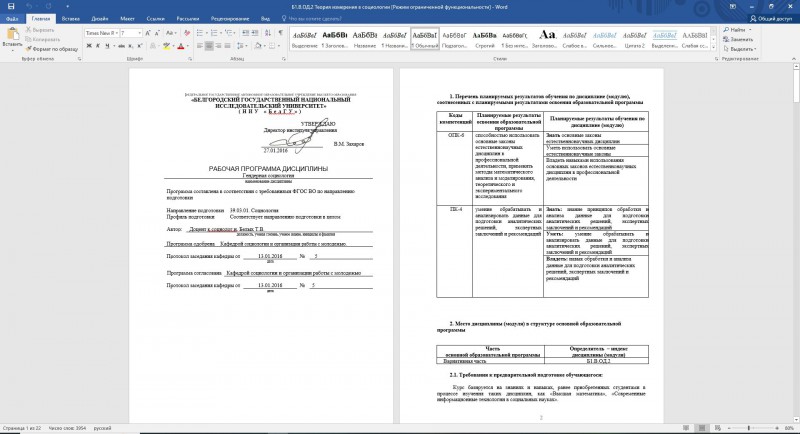
Task: Click the Tell me search box
Action: coord(312,19)
